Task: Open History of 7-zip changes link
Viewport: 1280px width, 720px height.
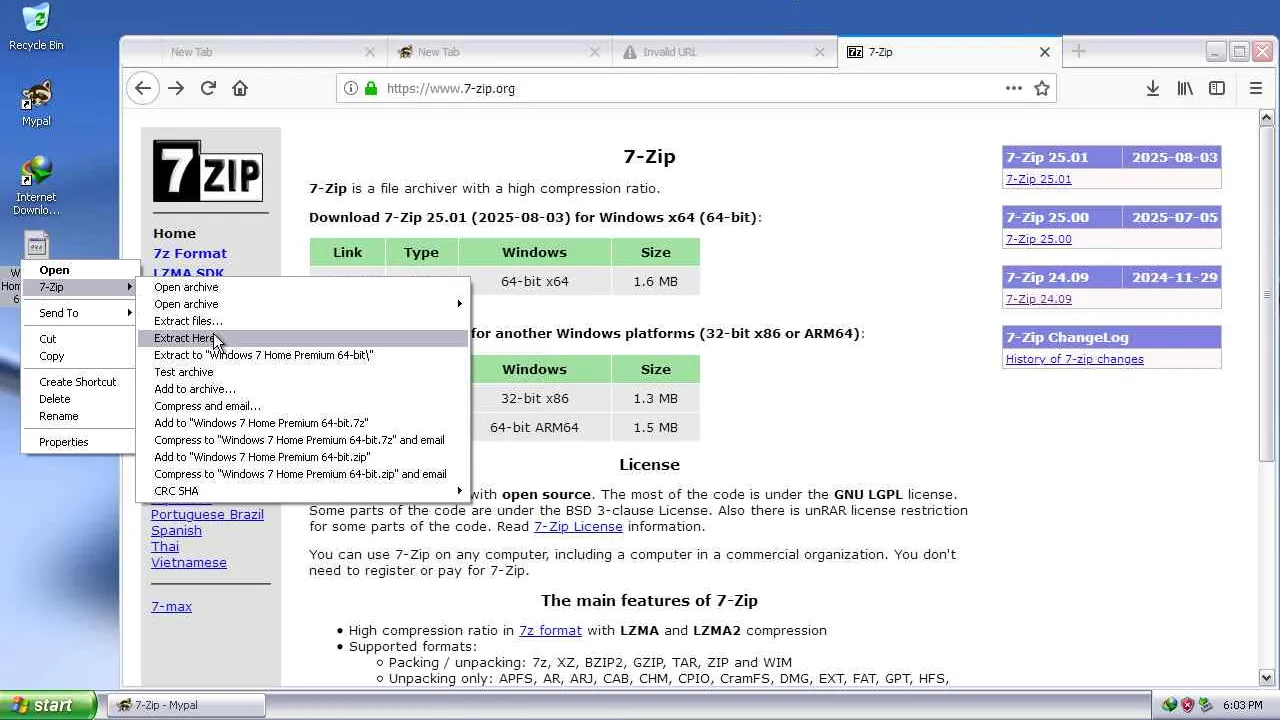Action: tap(1074, 359)
